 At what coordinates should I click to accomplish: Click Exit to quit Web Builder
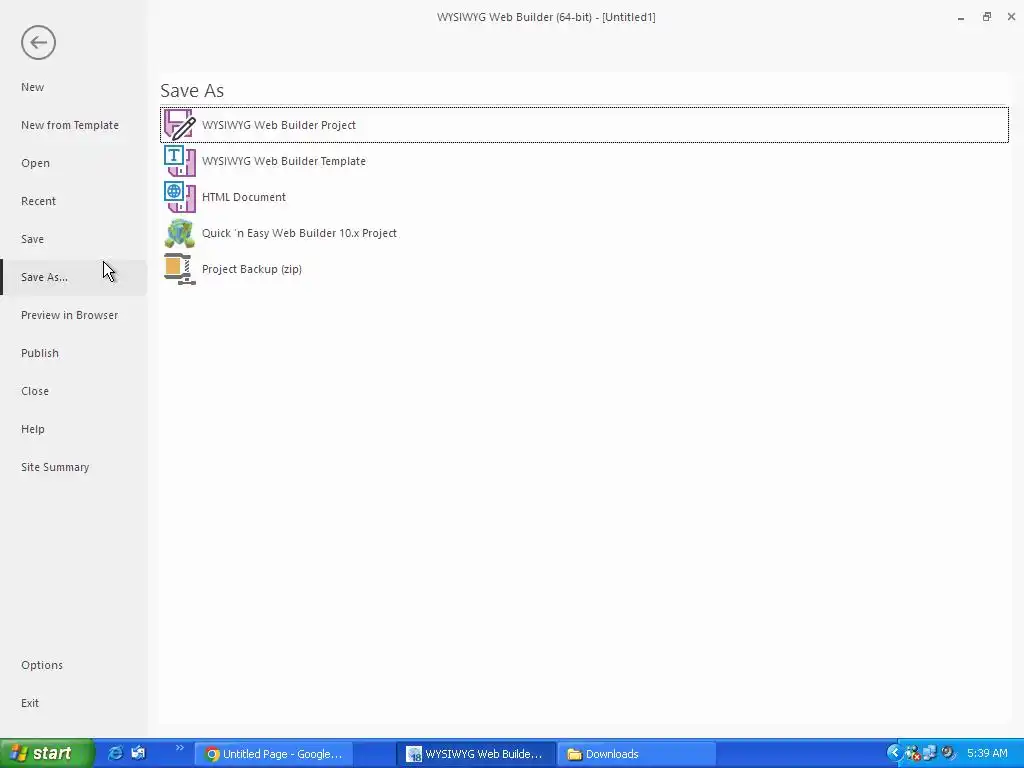[30, 703]
